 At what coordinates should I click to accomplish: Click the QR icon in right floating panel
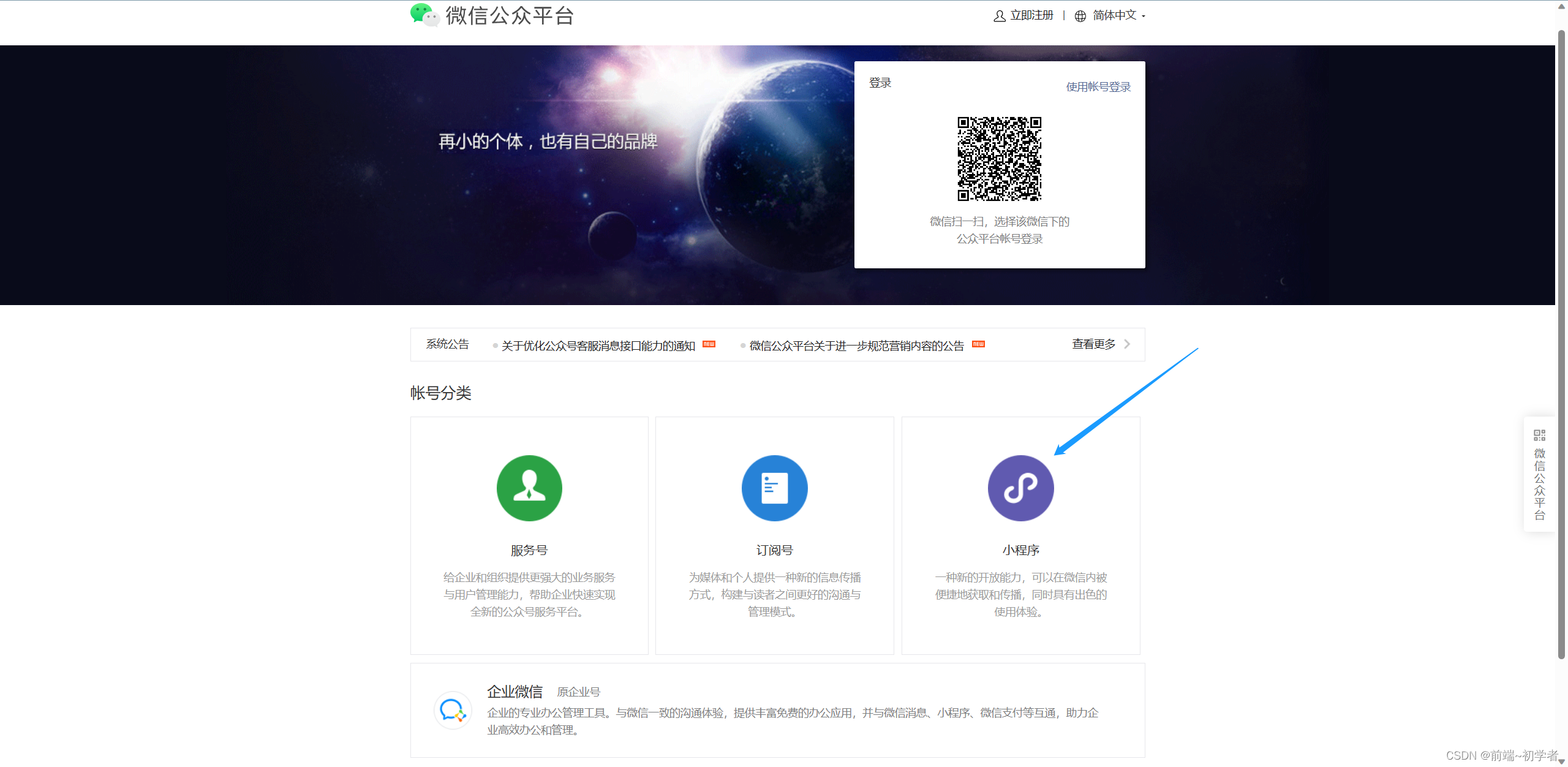coord(1540,436)
